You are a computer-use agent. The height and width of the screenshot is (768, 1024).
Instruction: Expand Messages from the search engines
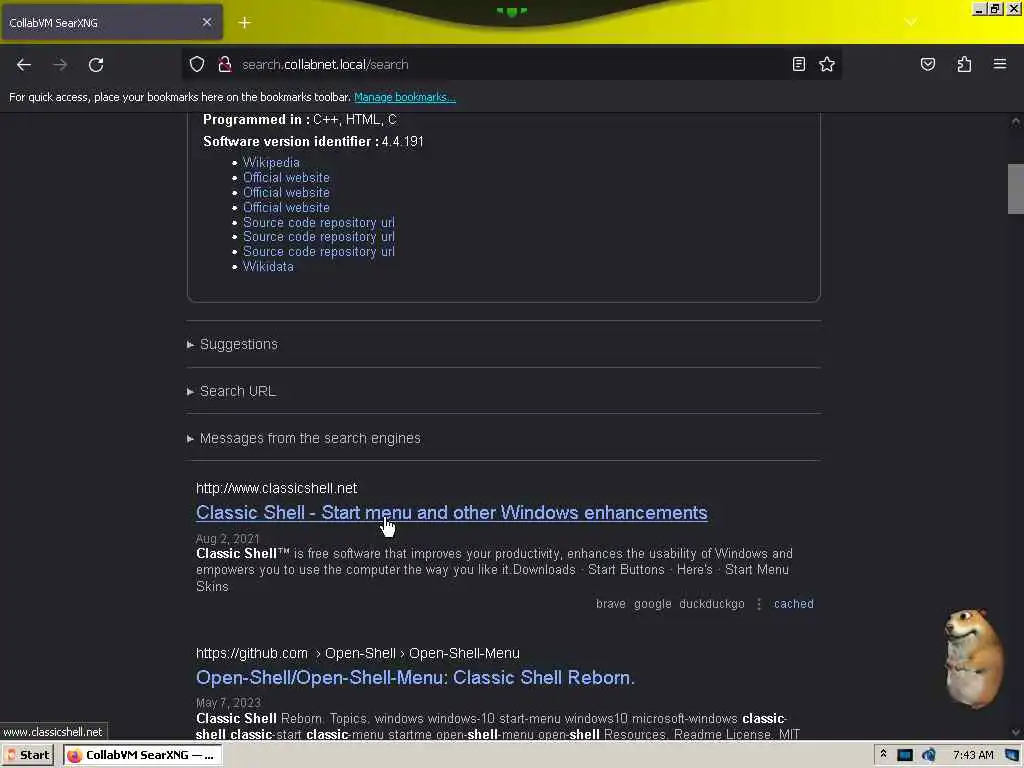click(x=304, y=438)
